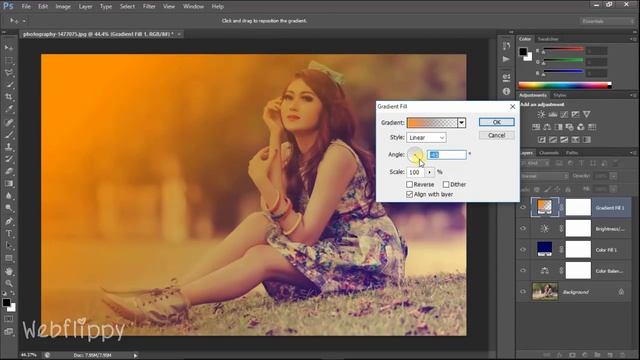Add a Curves adjustment
The height and width of the screenshot is (360, 640).
tap(564, 115)
